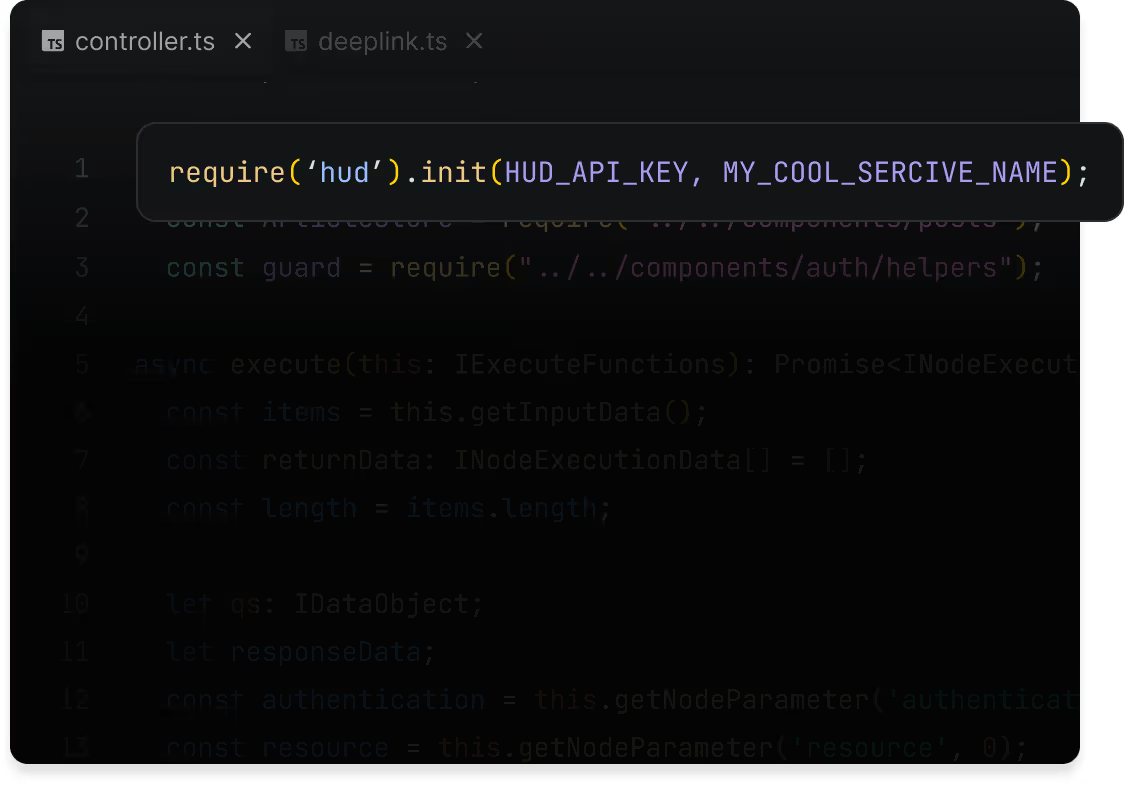Click the resource variable on line 13

click(x=323, y=747)
